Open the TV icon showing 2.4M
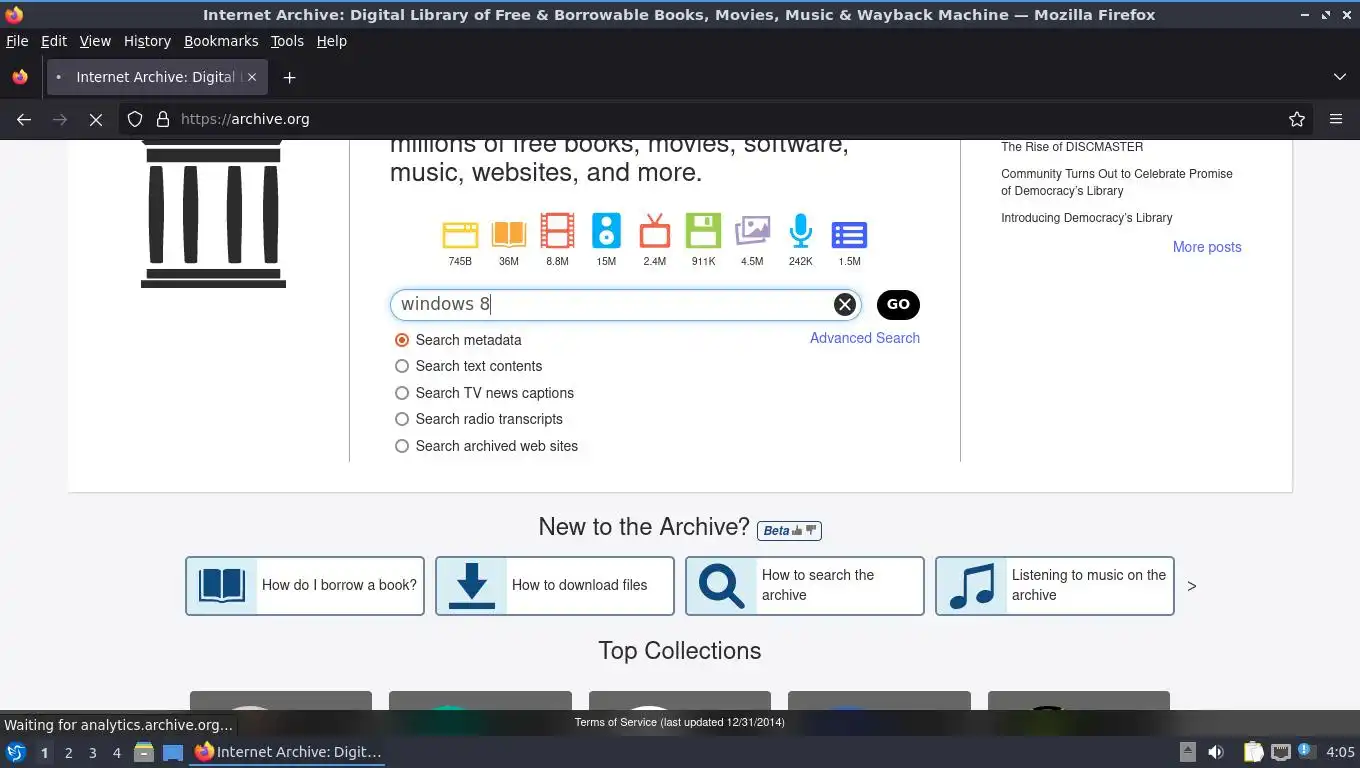1360x768 pixels. 654,231
